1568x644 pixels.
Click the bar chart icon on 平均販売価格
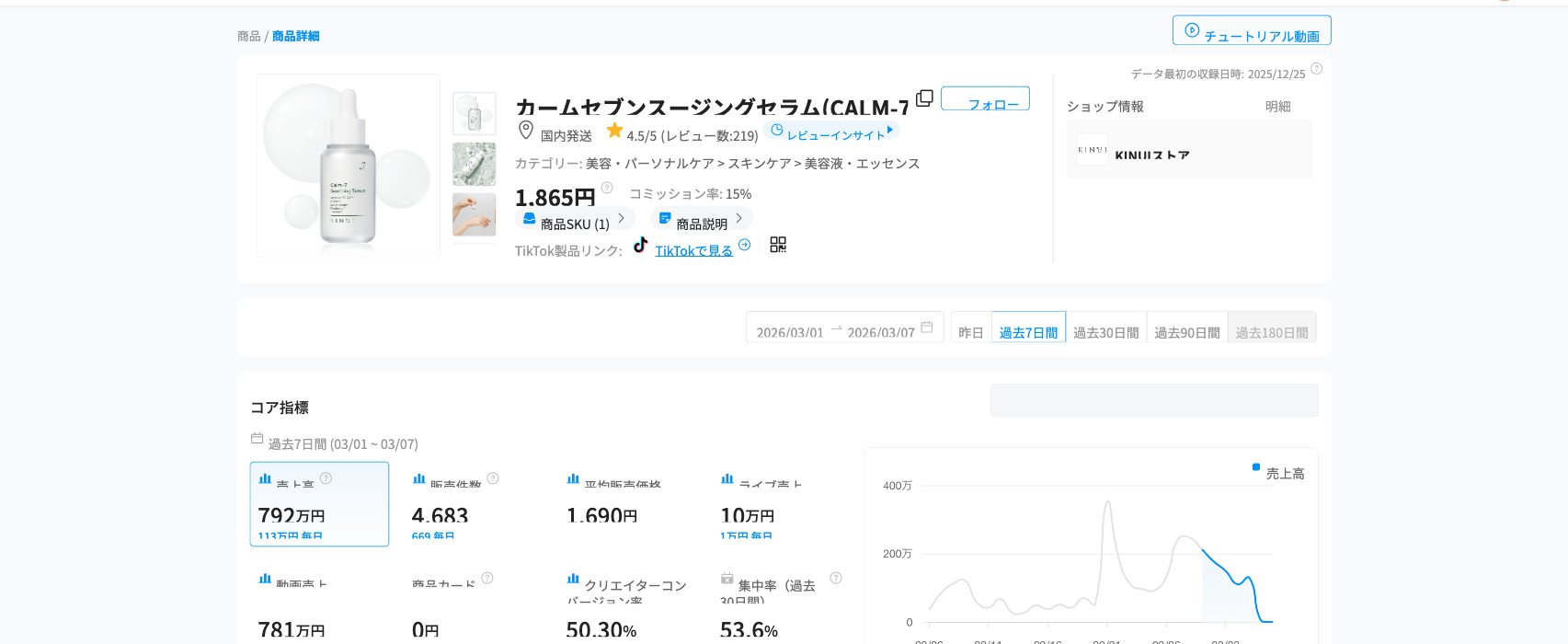tap(573, 479)
